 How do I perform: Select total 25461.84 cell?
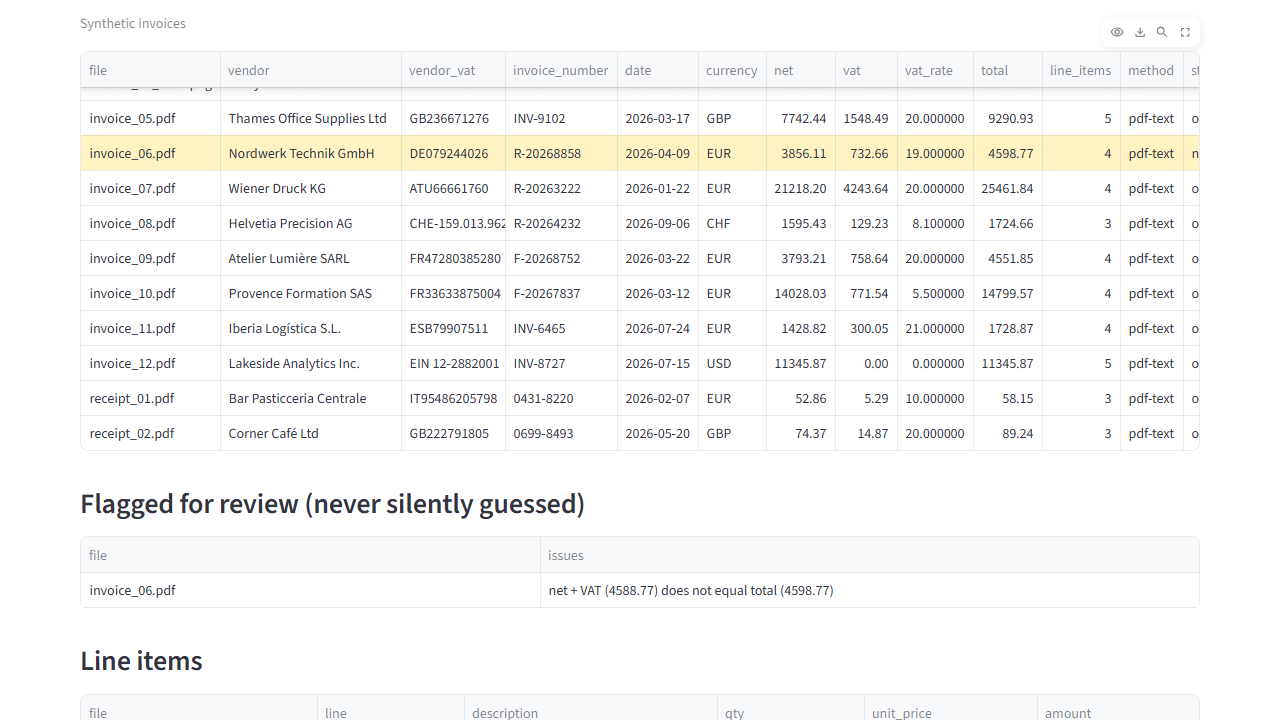(x=1008, y=188)
